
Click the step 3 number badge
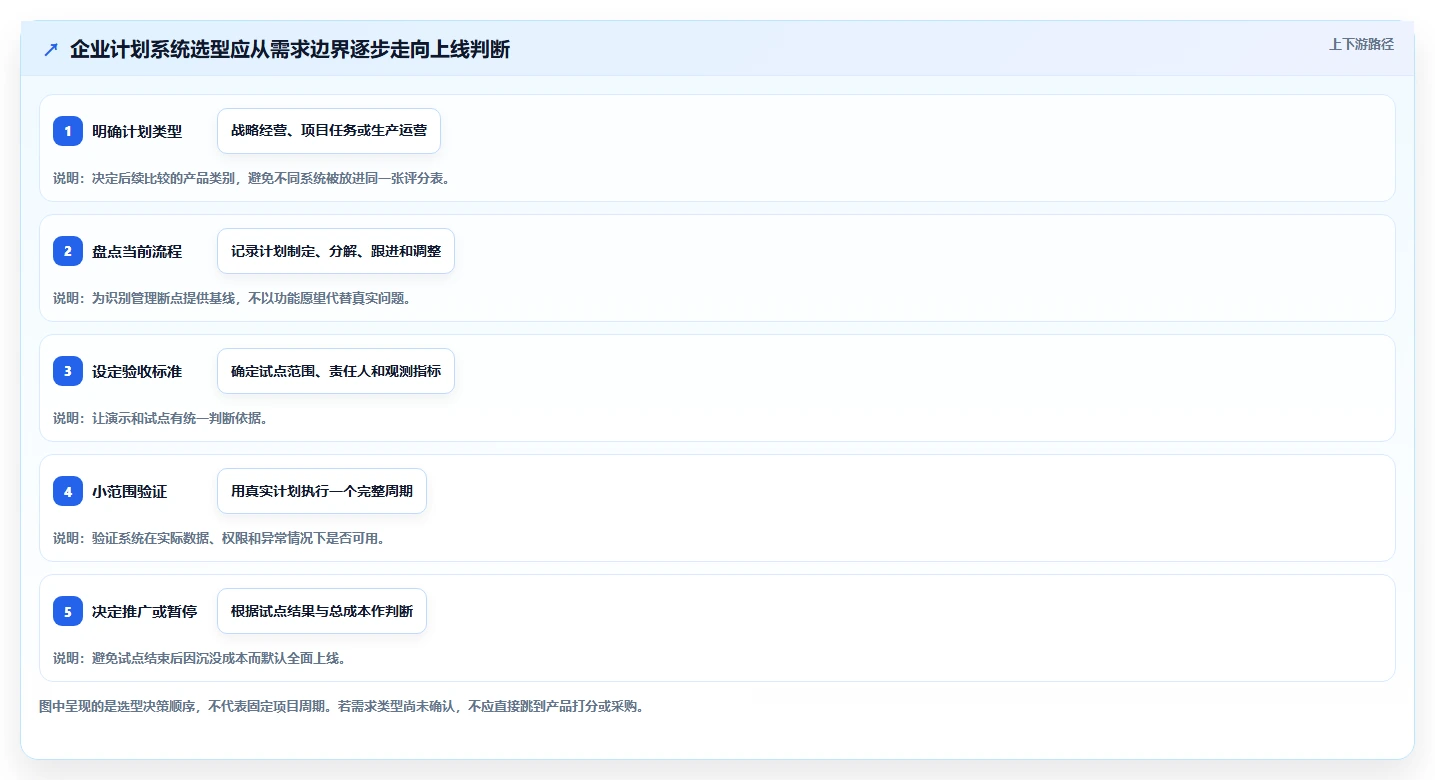pyautogui.click(x=68, y=371)
